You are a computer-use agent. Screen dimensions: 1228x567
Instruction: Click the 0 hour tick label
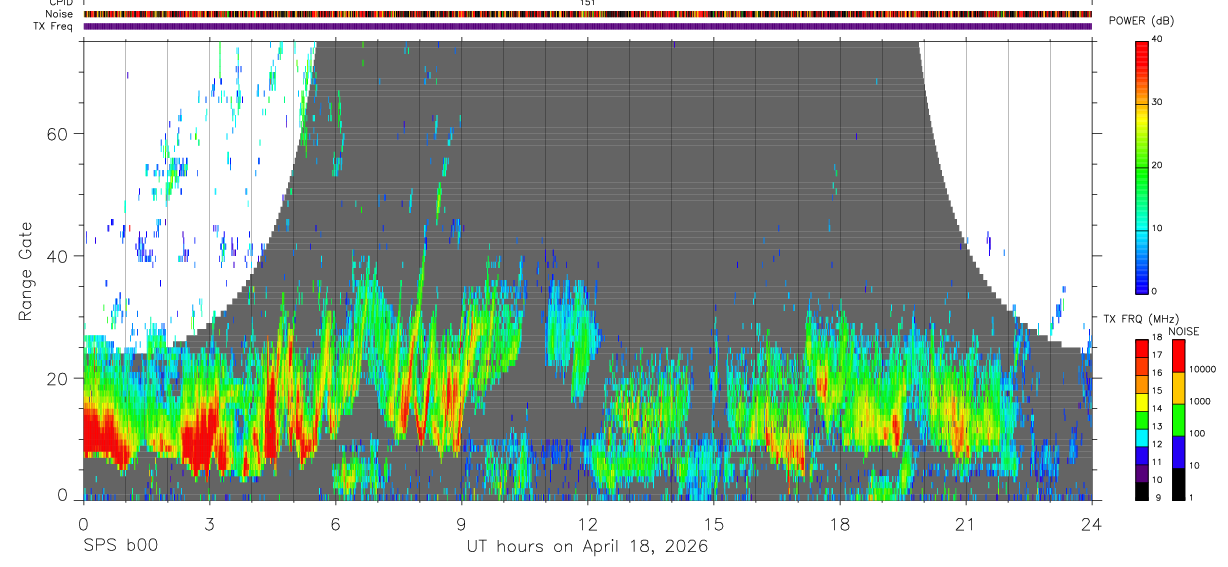(83, 524)
